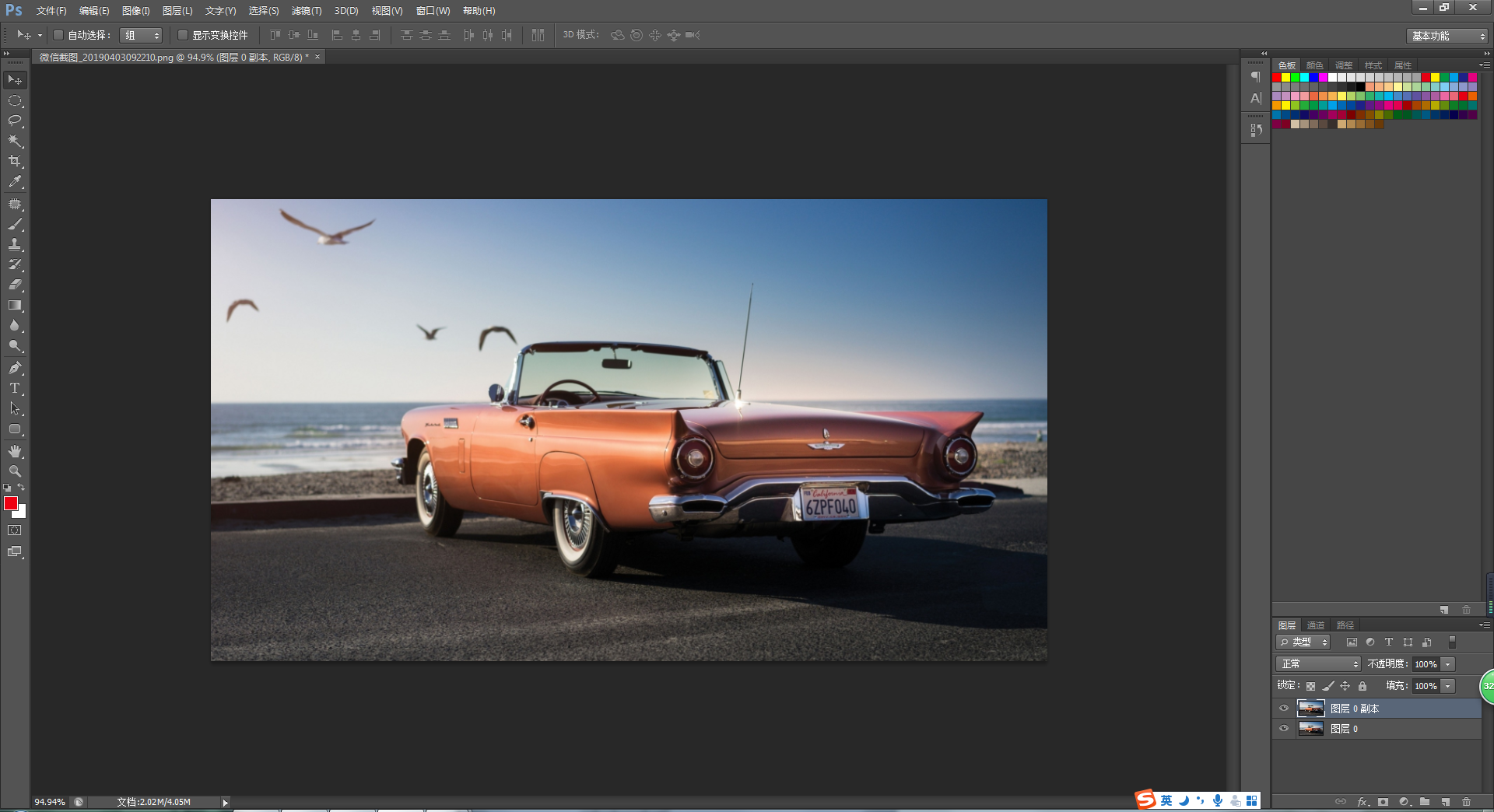Open the Layers panel flyout menu

pyautogui.click(x=1485, y=625)
